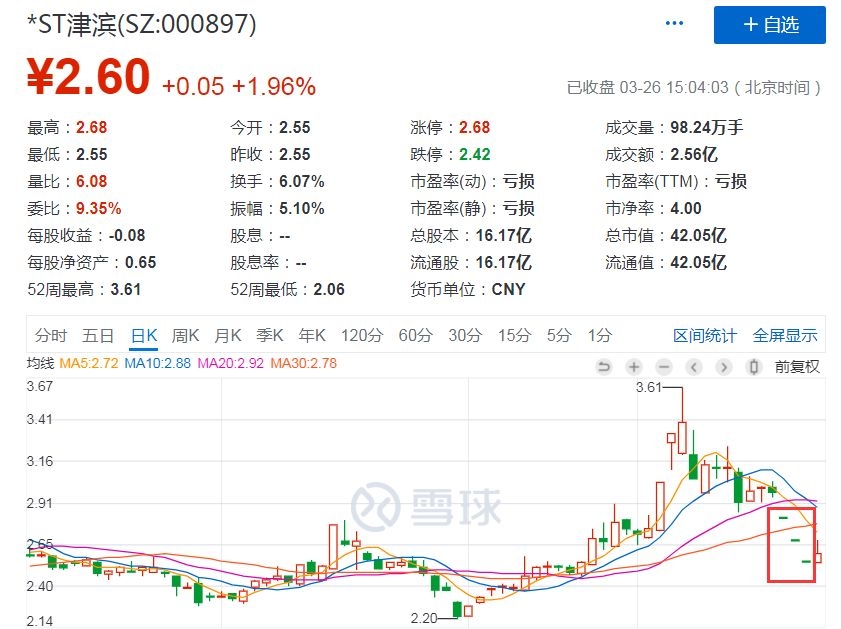Image resolution: width=841 pixels, height=629 pixels.
Task: Select the 月K chart tab
Action: tap(227, 336)
